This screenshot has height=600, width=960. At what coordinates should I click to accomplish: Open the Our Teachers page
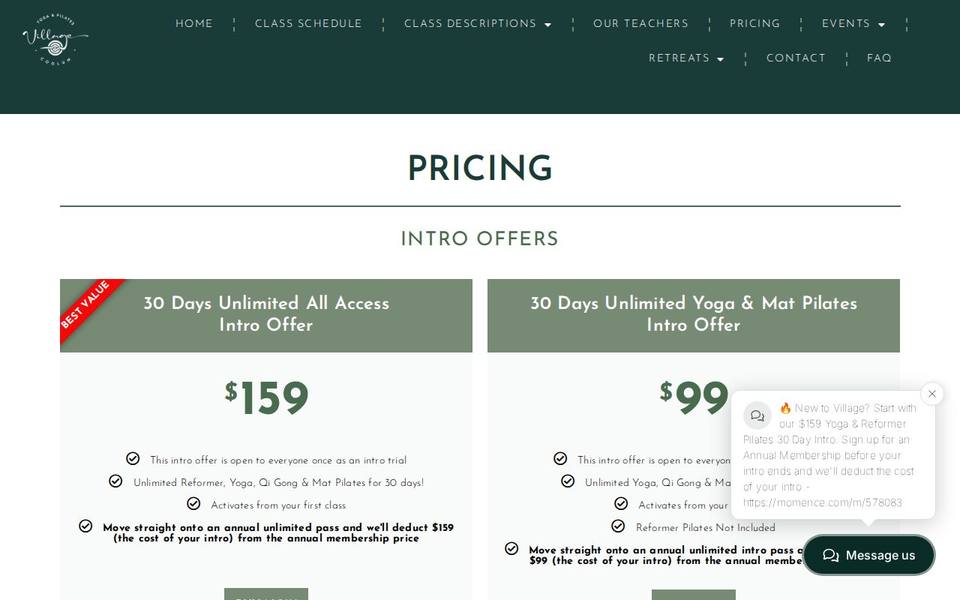(640, 24)
